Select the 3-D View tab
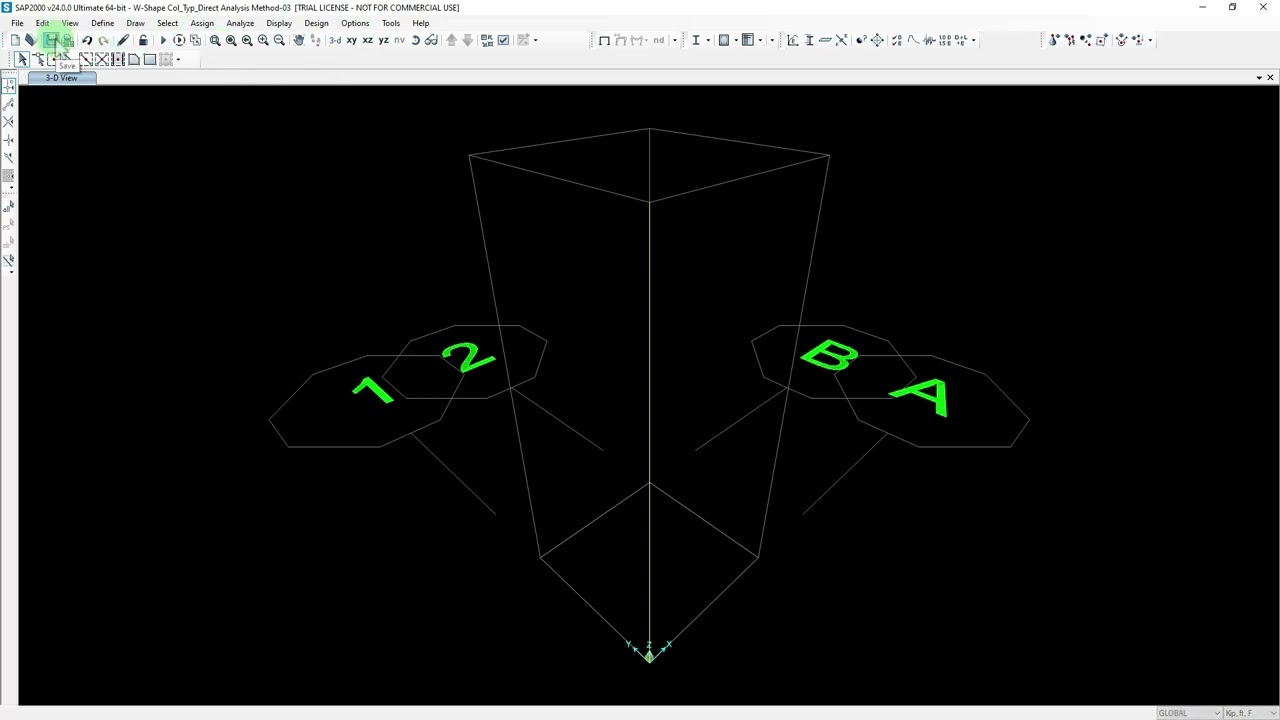This screenshot has height=720, width=1280. [x=61, y=78]
